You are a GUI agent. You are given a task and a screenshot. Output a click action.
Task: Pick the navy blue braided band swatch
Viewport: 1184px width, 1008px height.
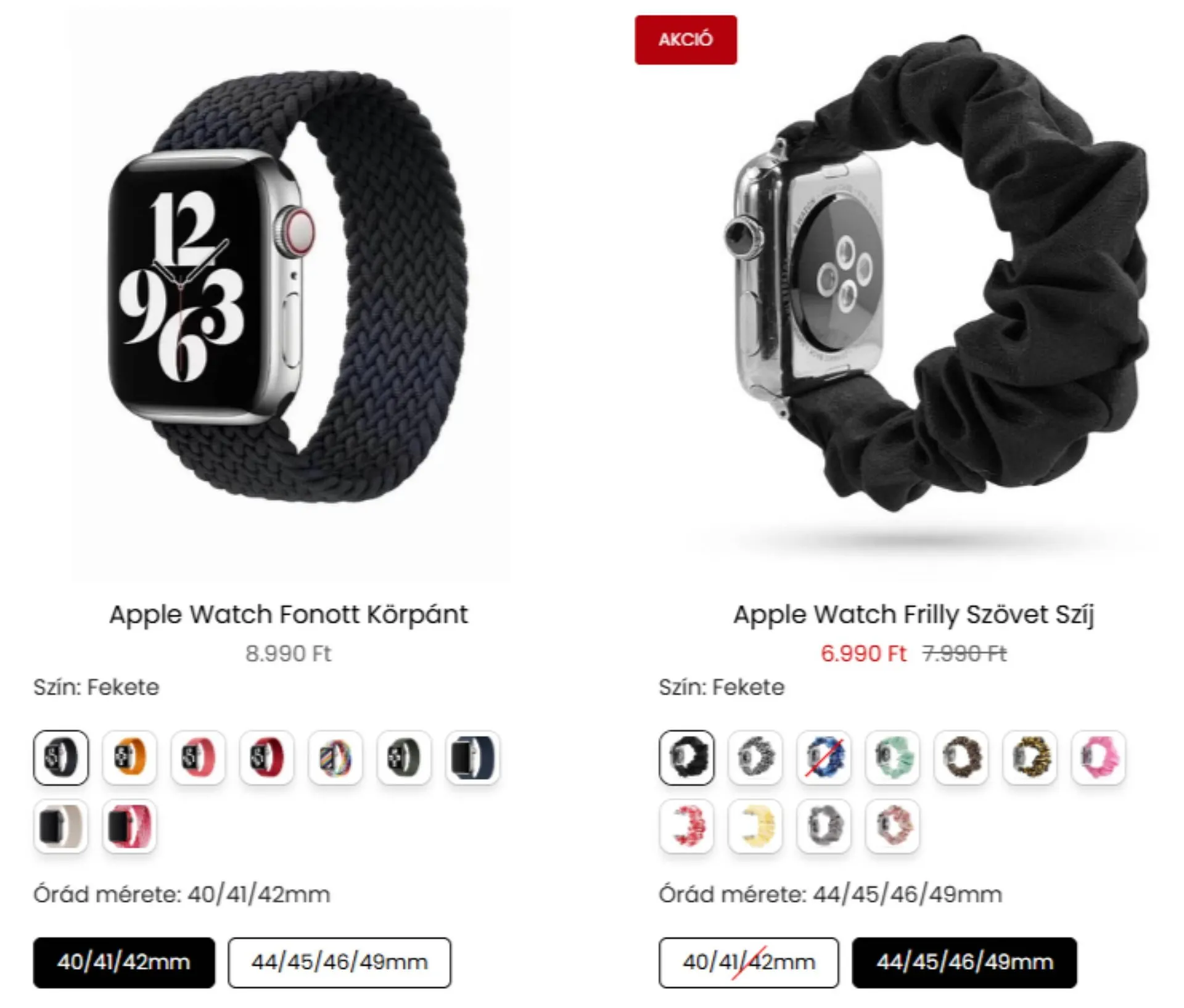(472, 758)
